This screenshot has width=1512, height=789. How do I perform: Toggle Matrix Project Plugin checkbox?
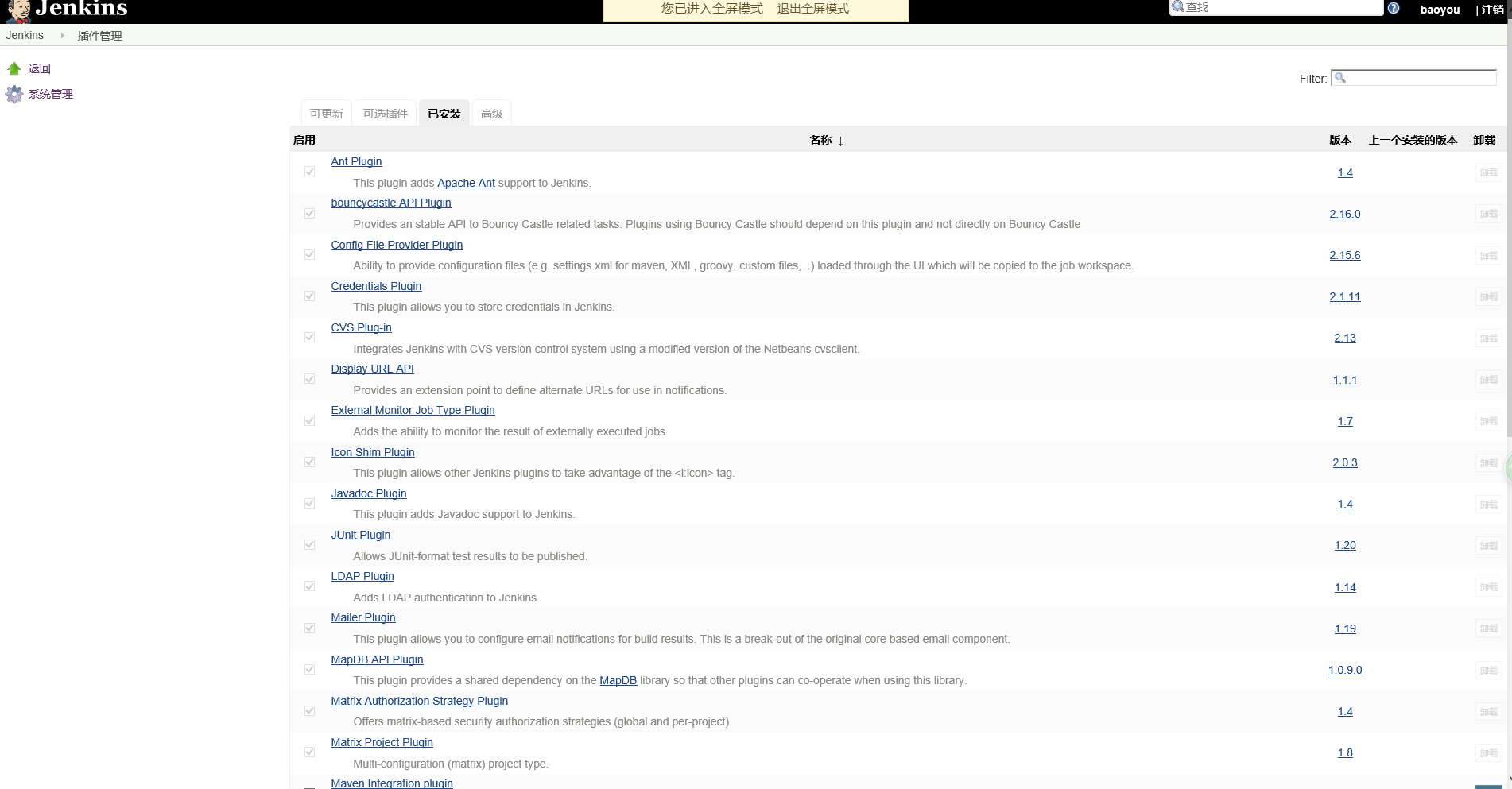310,752
